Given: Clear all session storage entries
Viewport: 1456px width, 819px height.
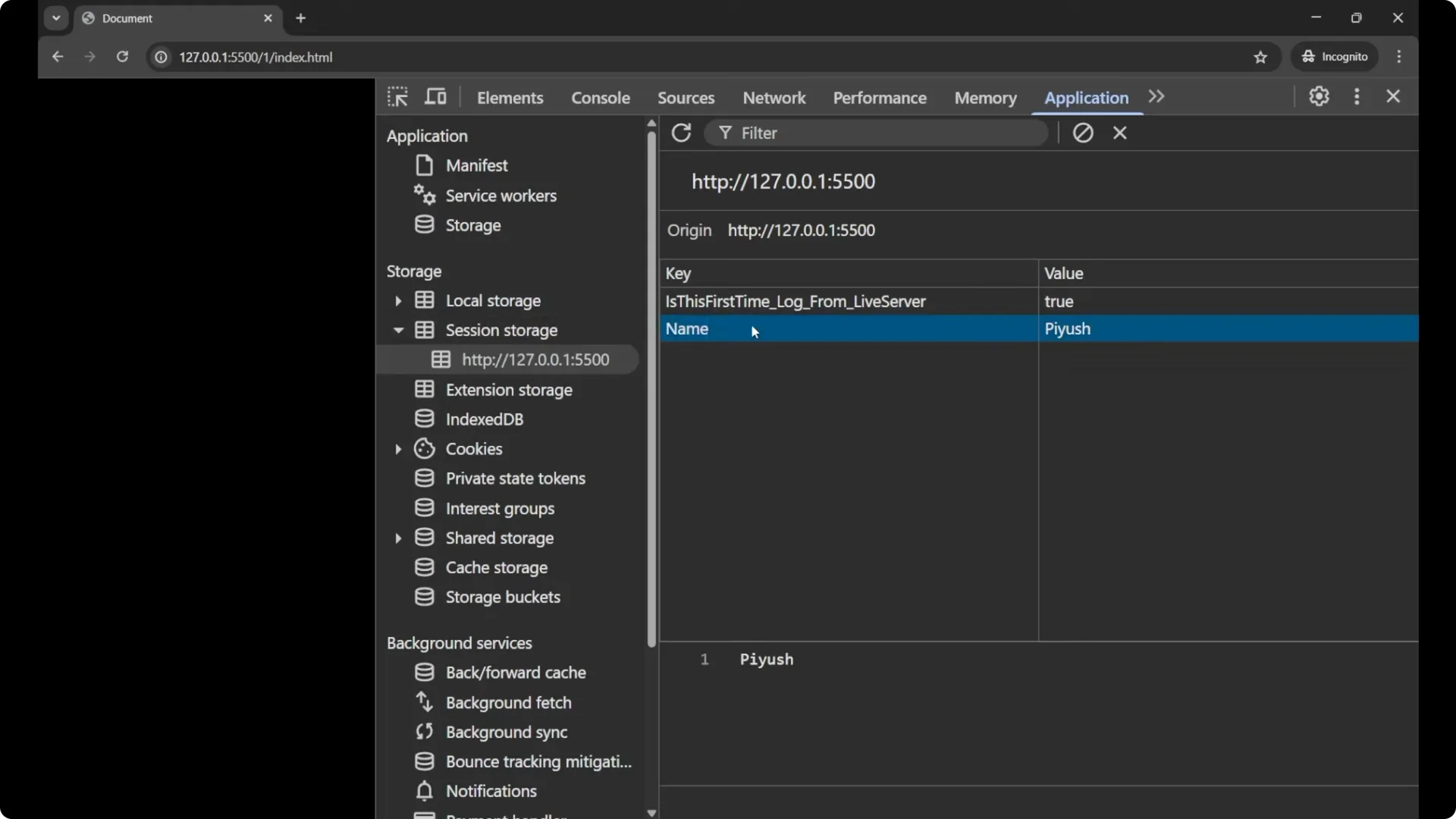Looking at the screenshot, I should 1083,133.
